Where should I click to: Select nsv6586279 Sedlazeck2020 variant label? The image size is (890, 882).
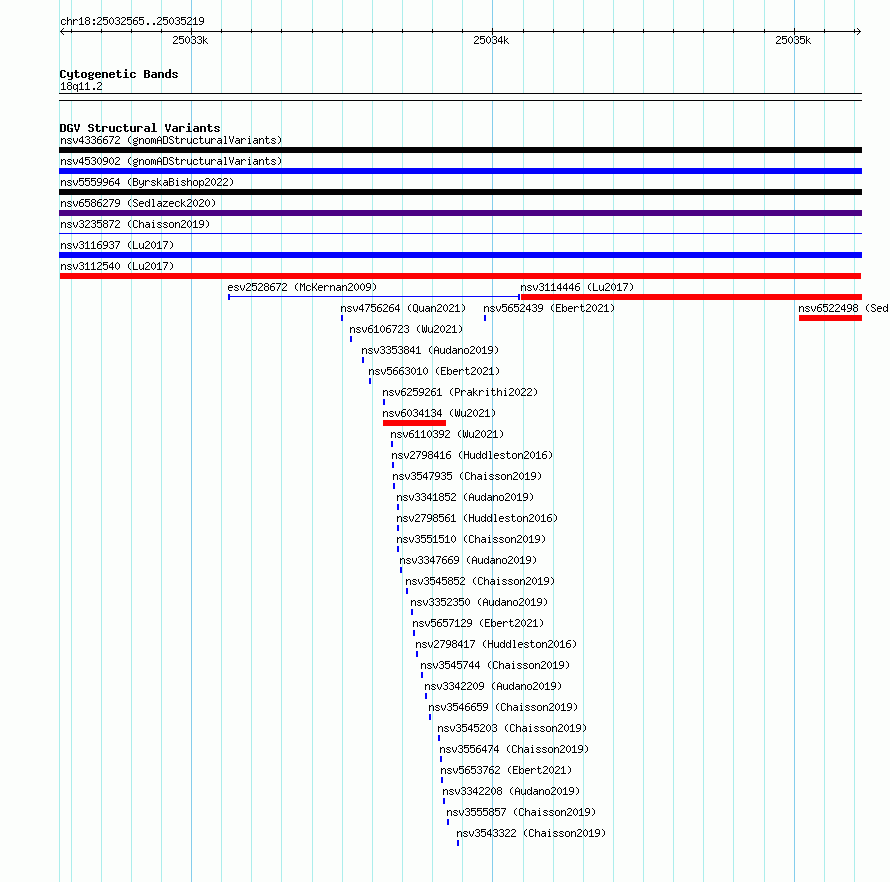[138, 203]
